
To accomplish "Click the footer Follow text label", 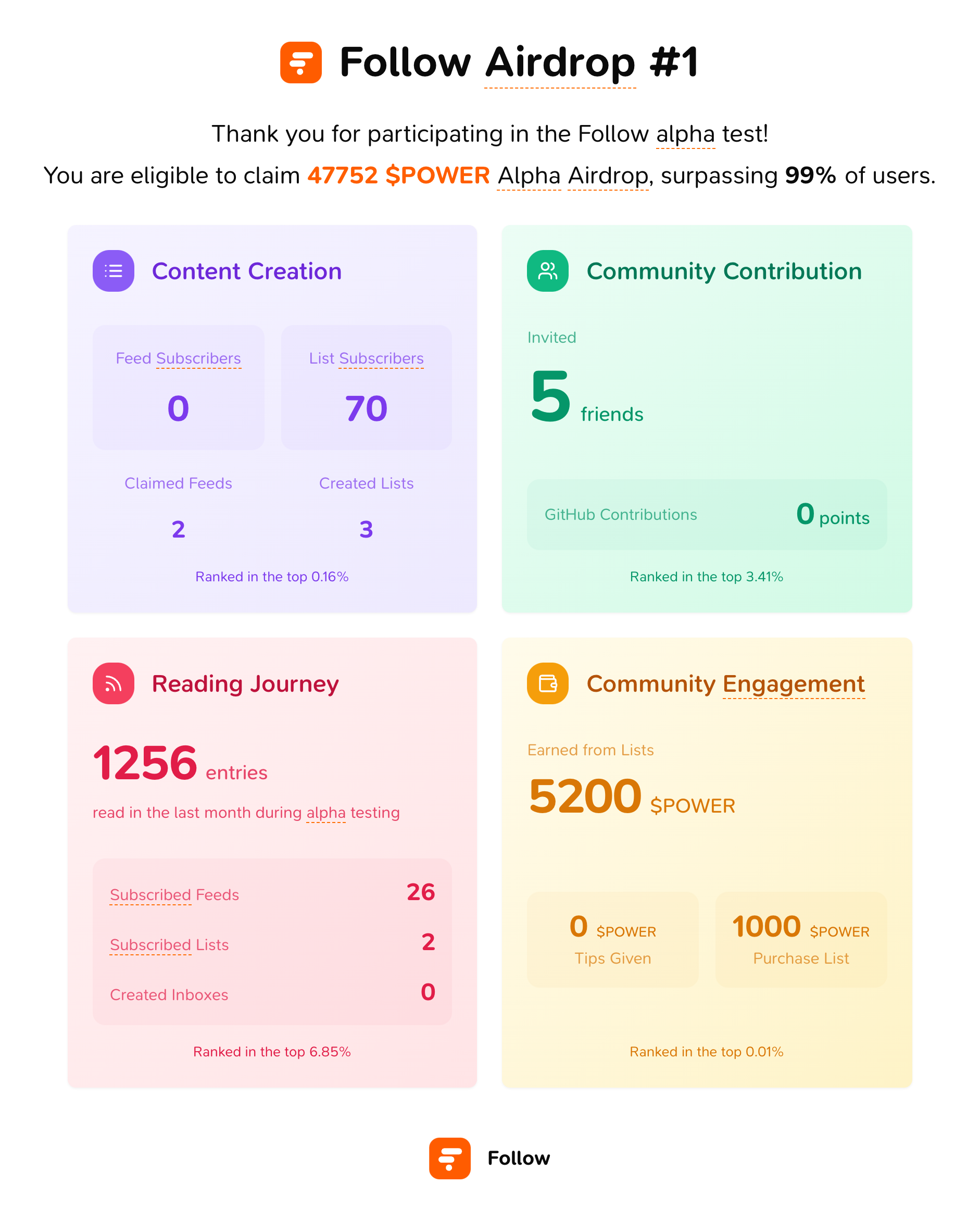I will (519, 1158).
